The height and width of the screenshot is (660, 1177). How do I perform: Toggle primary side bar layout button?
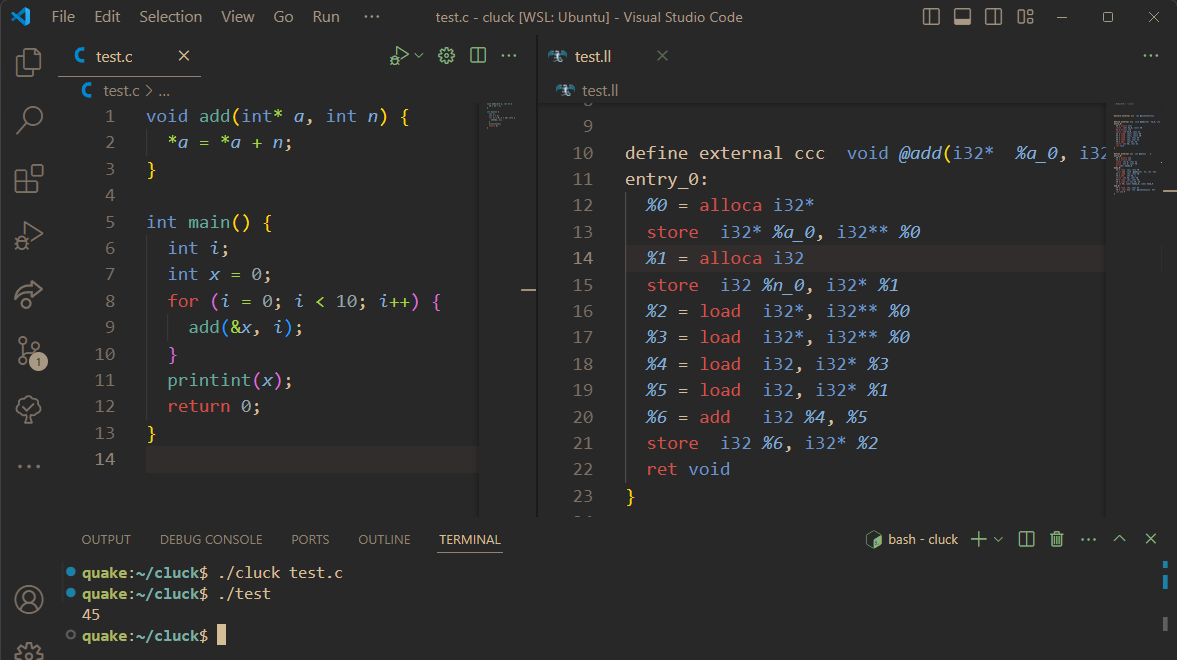pyautogui.click(x=931, y=17)
